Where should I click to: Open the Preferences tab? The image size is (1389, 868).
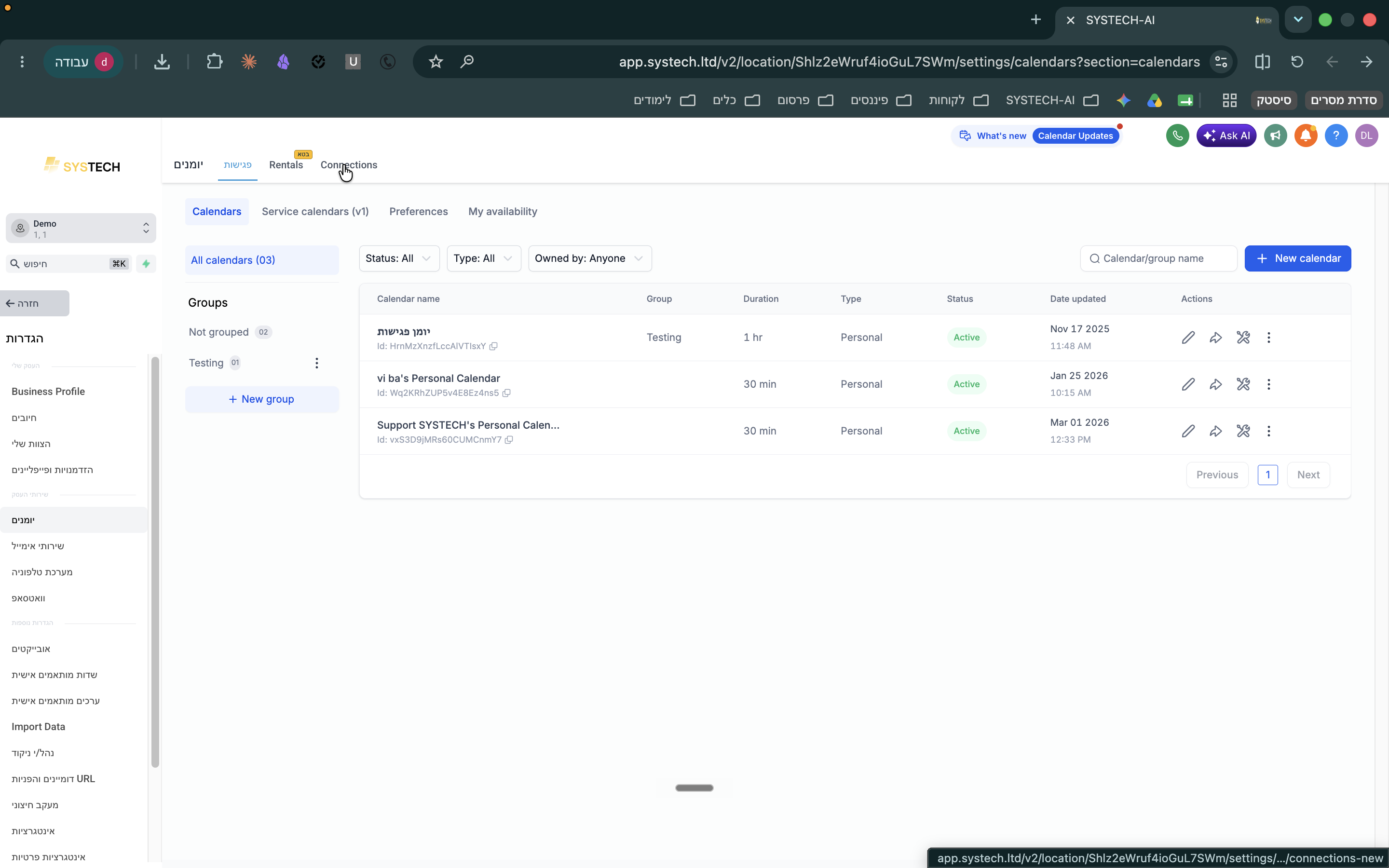click(x=419, y=212)
